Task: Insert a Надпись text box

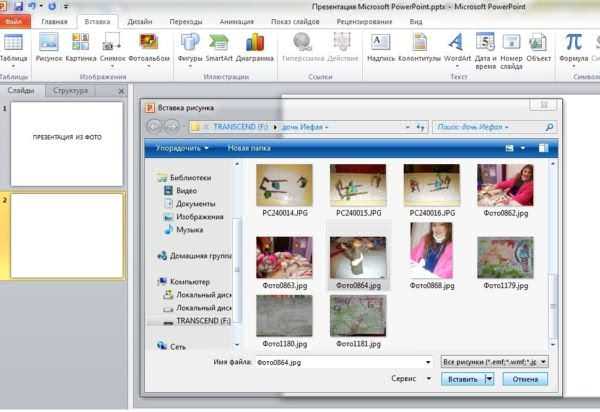Action: point(381,48)
